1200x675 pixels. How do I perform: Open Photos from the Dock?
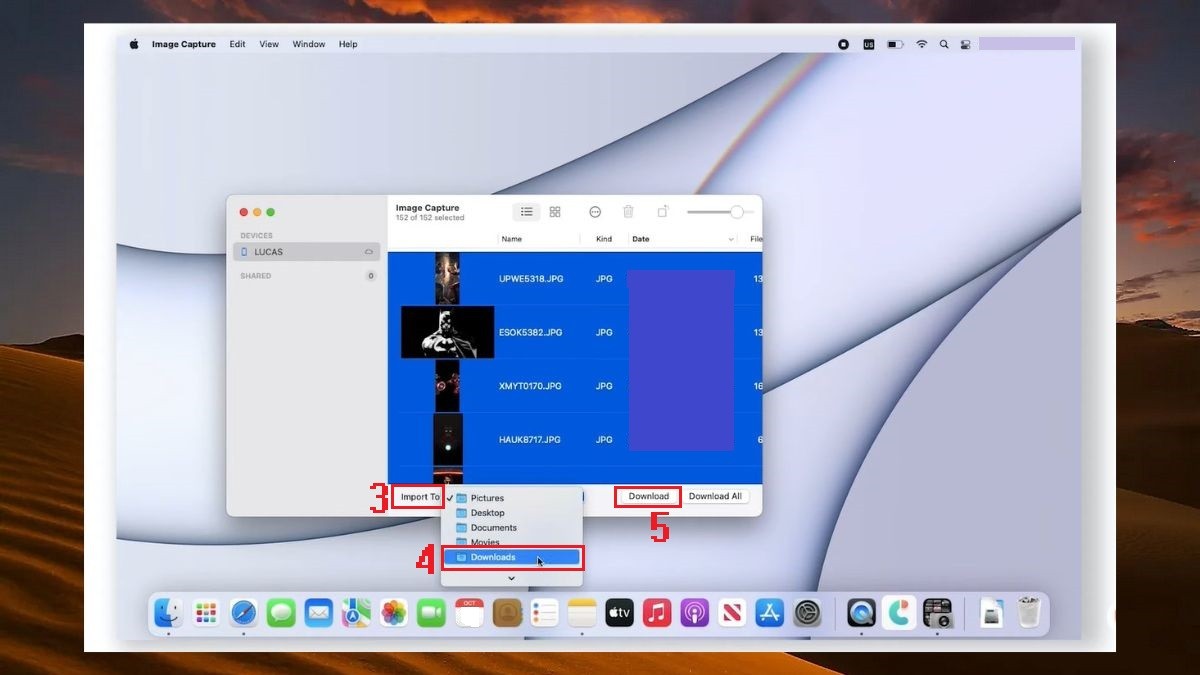[x=394, y=612]
